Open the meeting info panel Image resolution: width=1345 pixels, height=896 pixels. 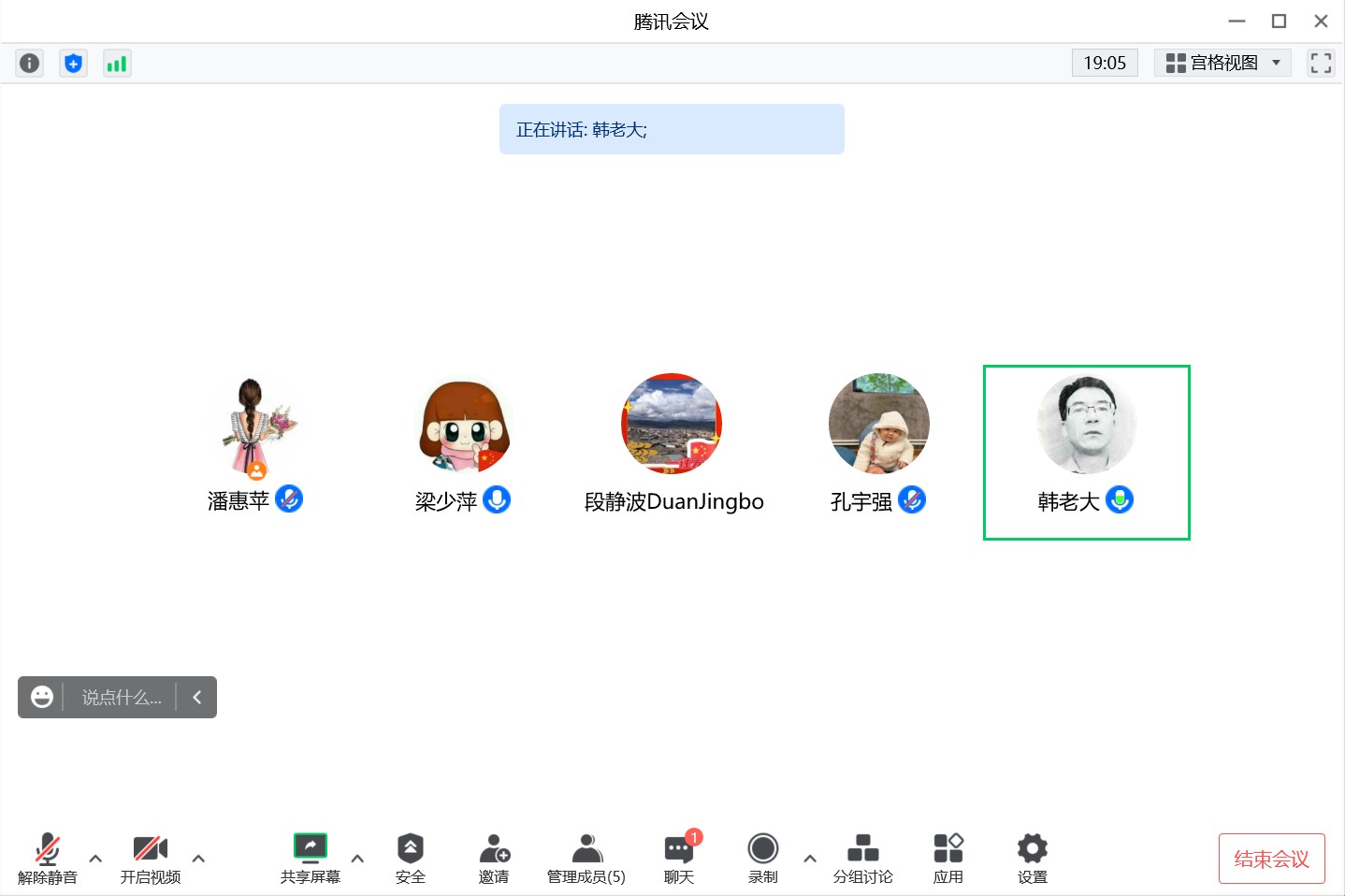(x=29, y=63)
